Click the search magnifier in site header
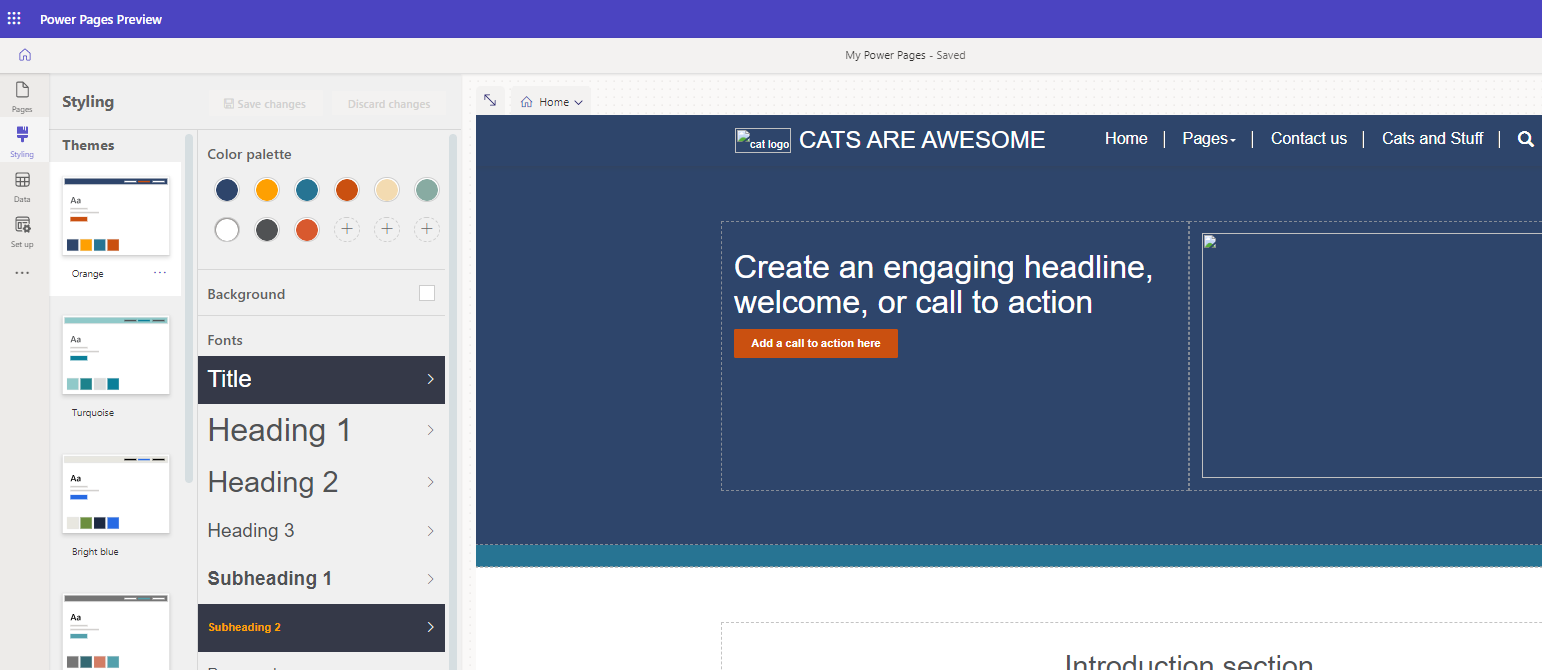 1525,139
